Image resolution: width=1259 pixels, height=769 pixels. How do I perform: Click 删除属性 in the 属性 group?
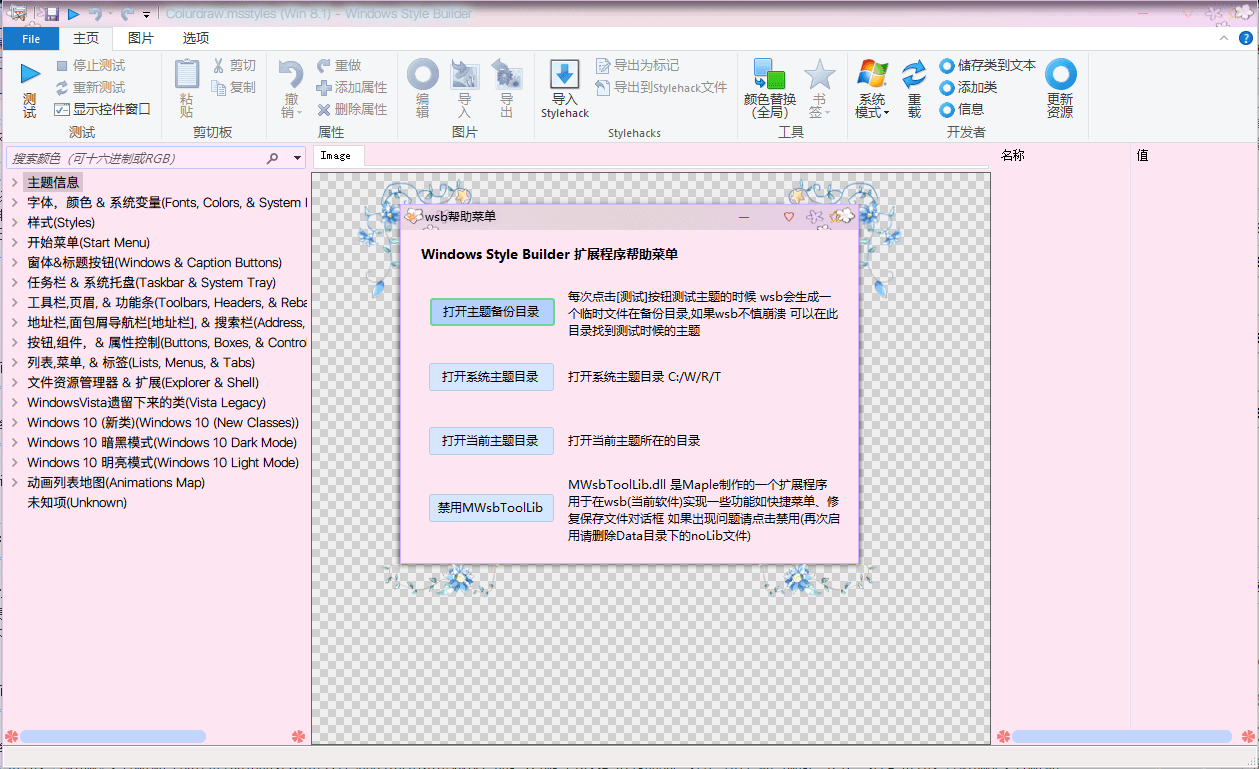pyautogui.click(x=352, y=110)
